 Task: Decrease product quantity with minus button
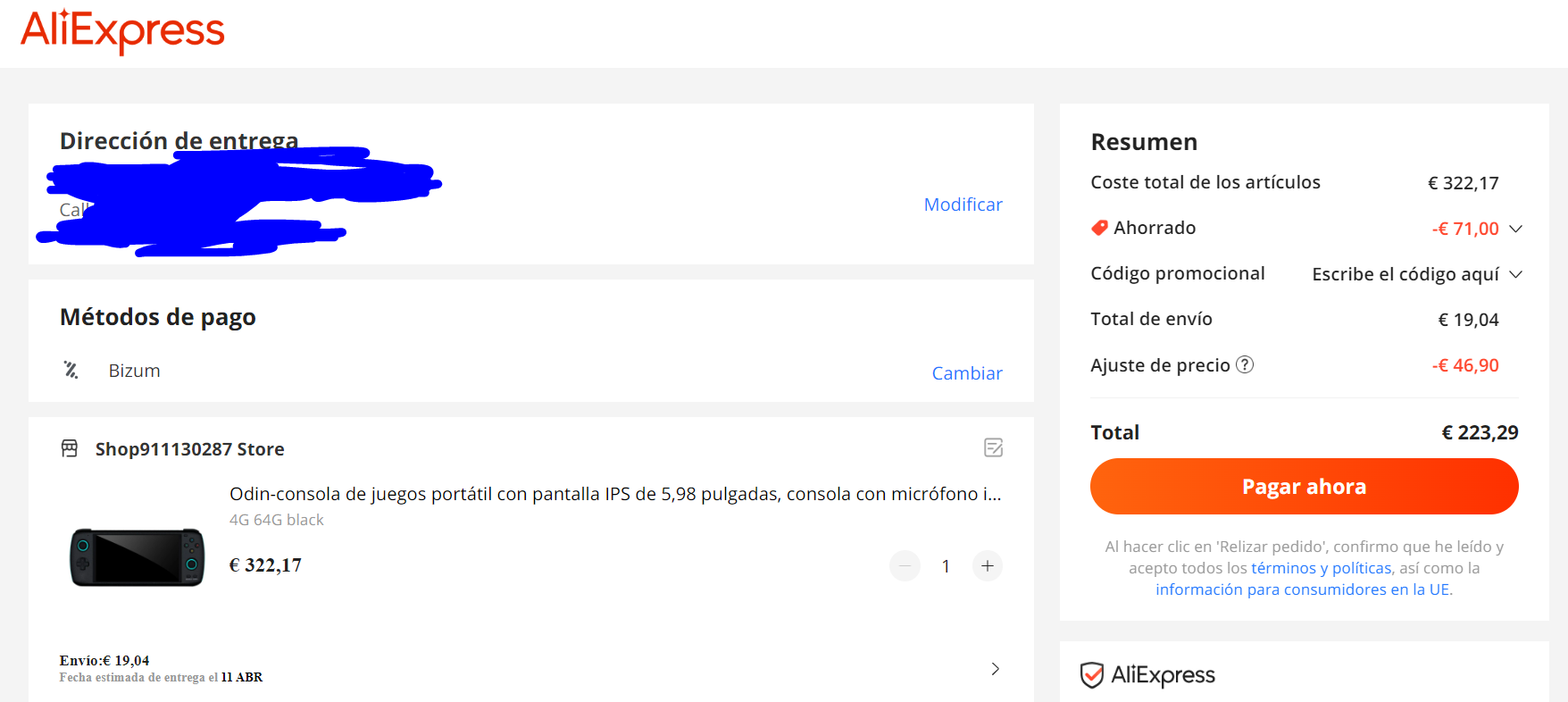[x=905, y=565]
